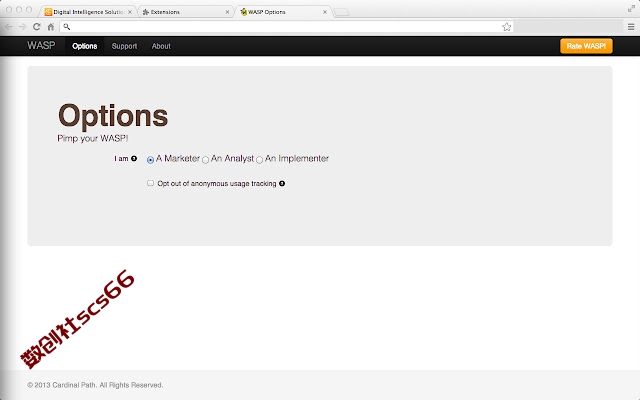This screenshot has height=400, width=640.
Task: Click the browser forward arrow
Action: [23, 27]
